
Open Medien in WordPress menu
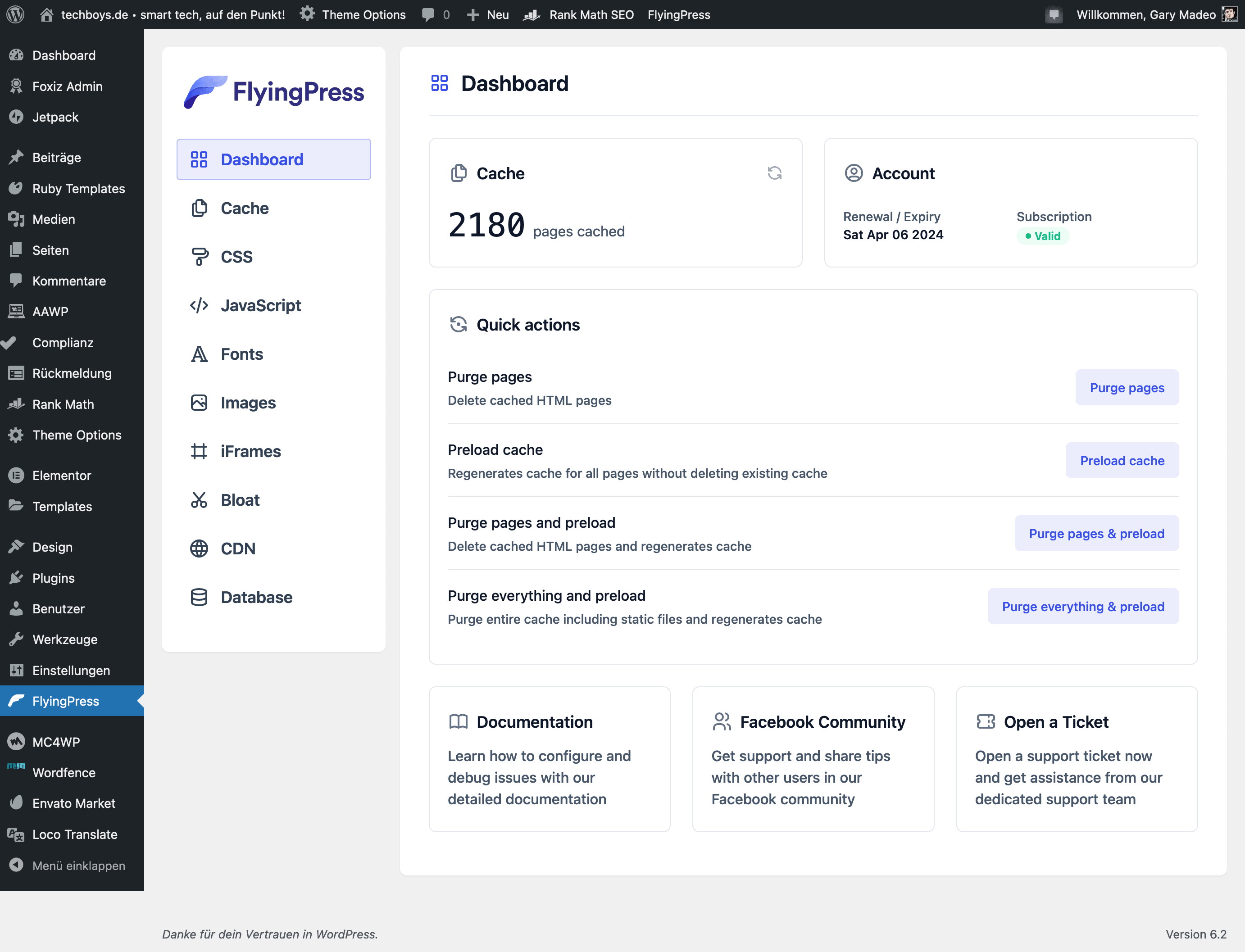72,219
